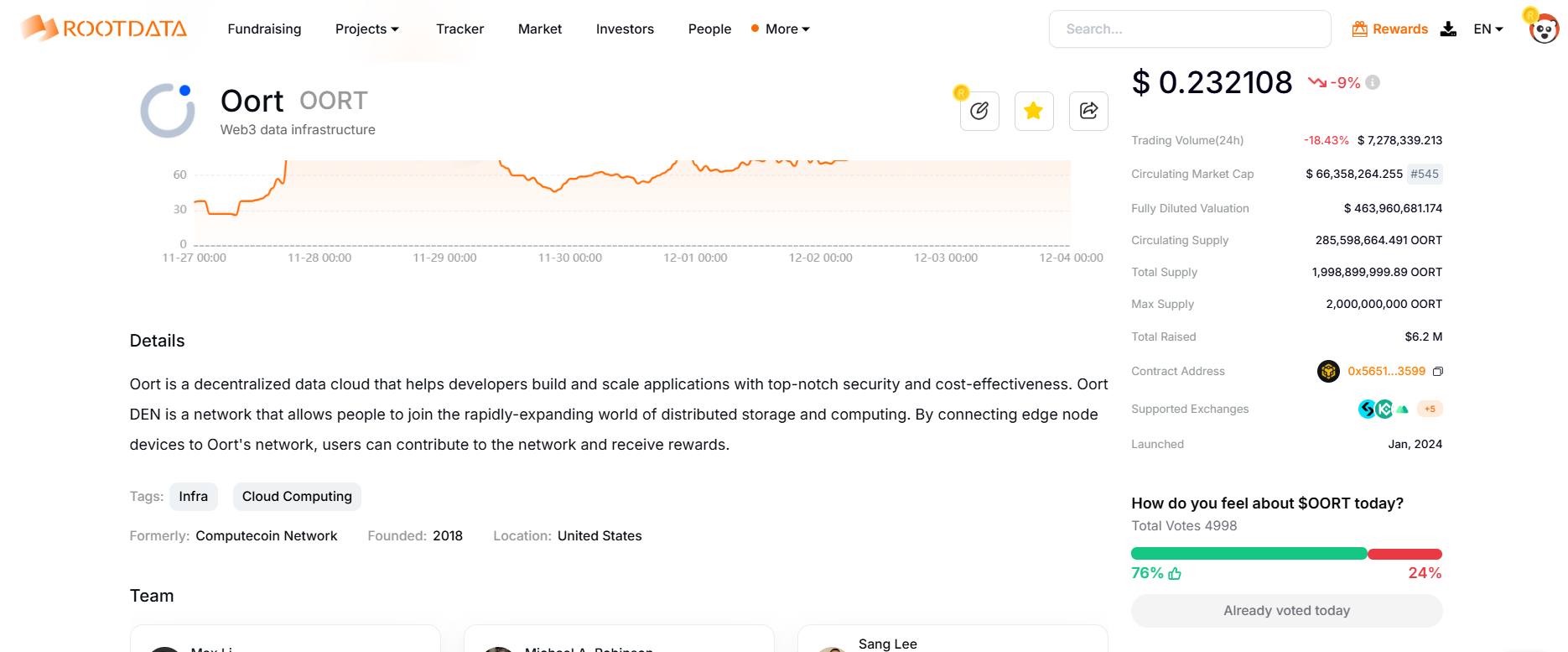Click the Oort project logo
The width and height of the screenshot is (1568, 652).
click(x=168, y=111)
